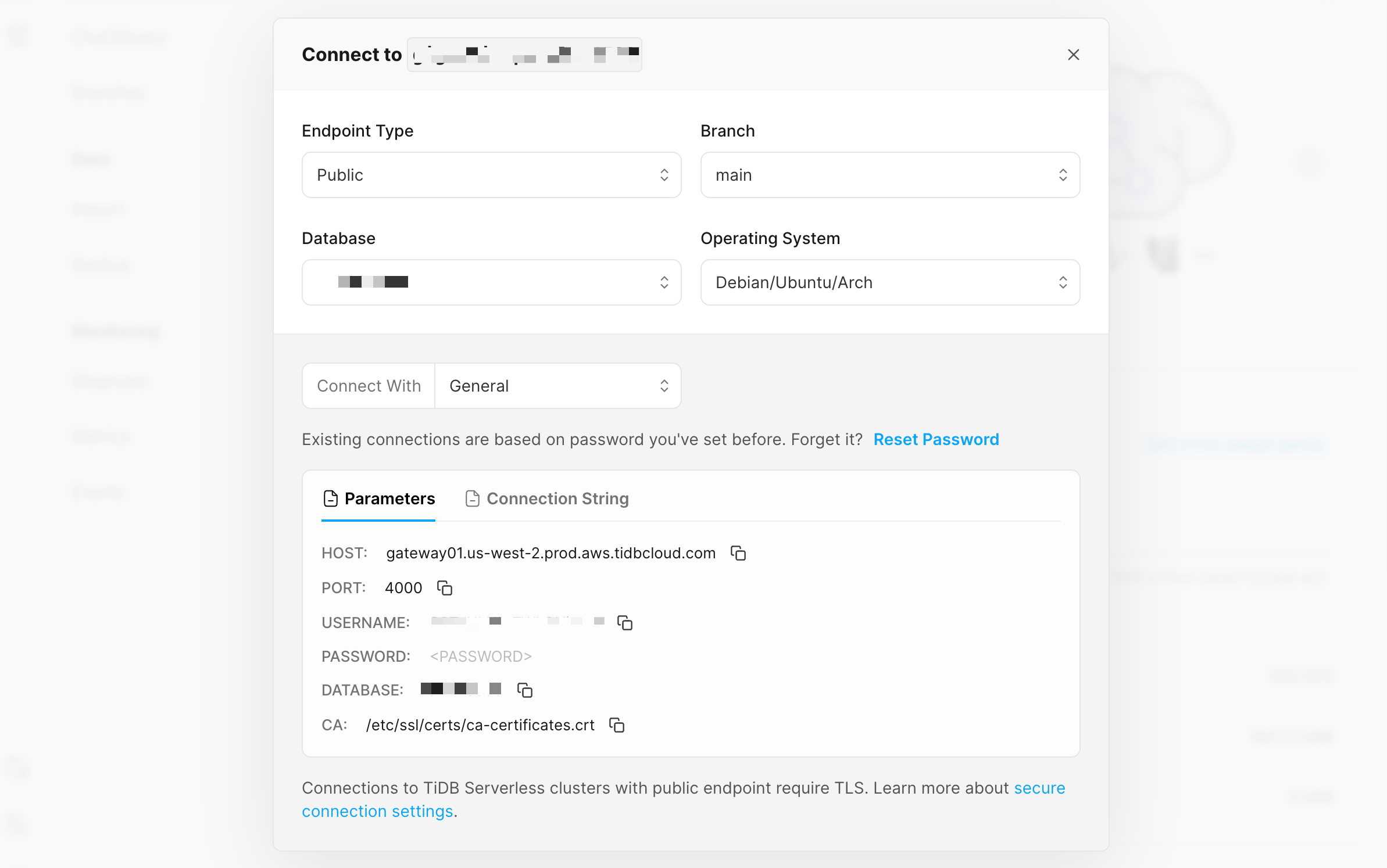Viewport: 1387px width, 868px height.
Task: Click the <PASSWORD> placeholder text
Action: pyautogui.click(x=480, y=656)
